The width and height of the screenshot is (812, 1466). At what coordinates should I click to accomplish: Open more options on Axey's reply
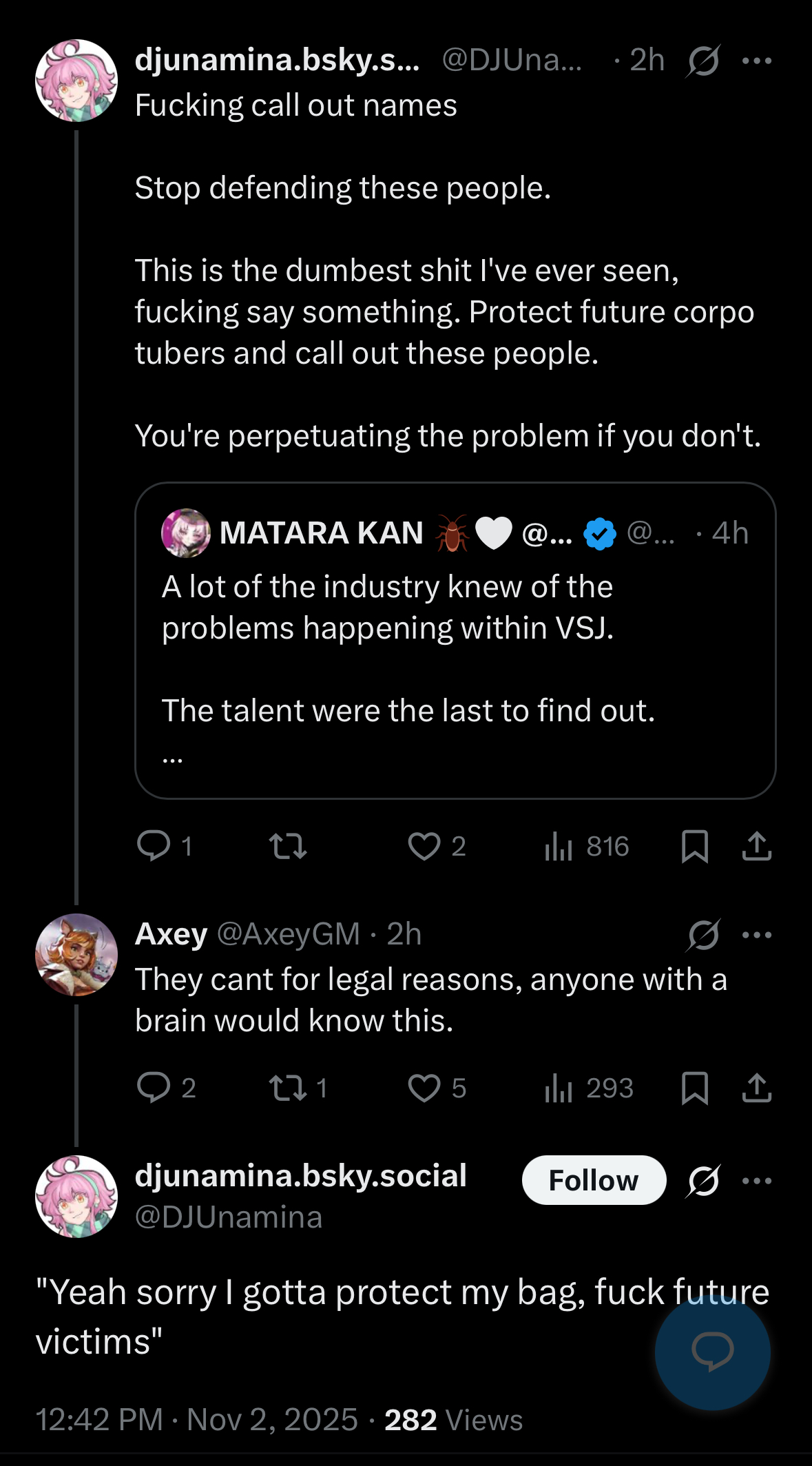pyautogui.click(x=757, y=935)
